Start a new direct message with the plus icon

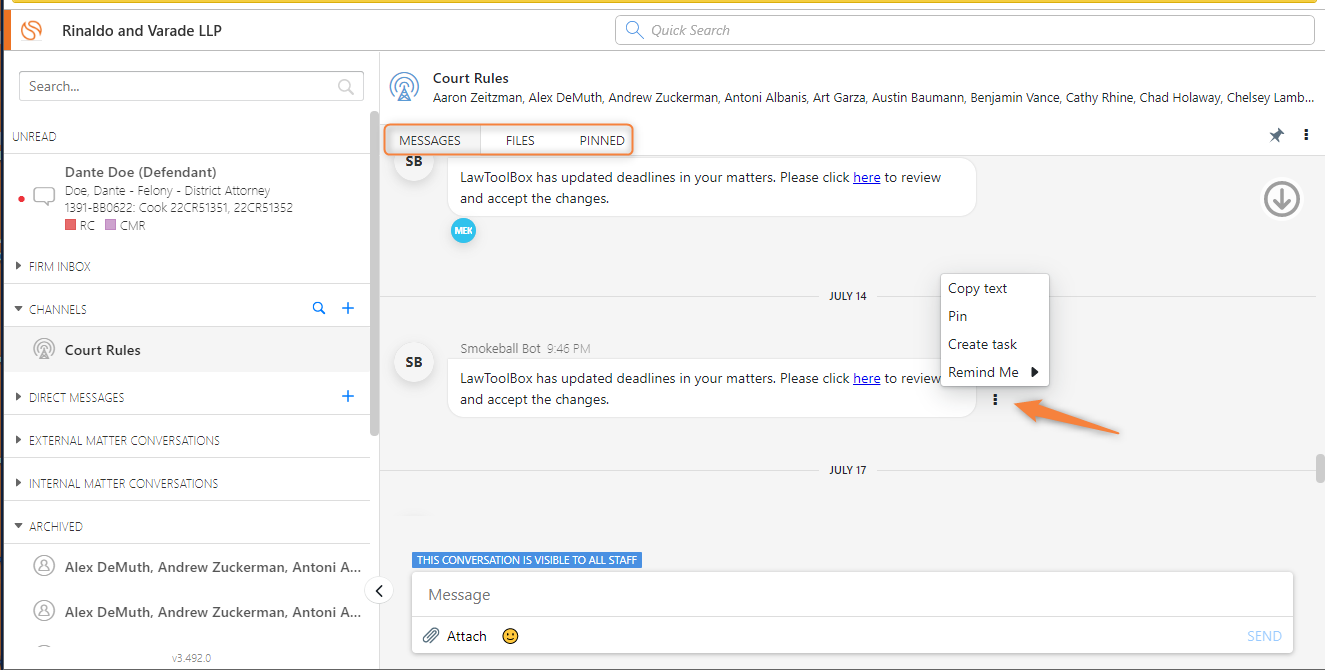click(348, 397)
